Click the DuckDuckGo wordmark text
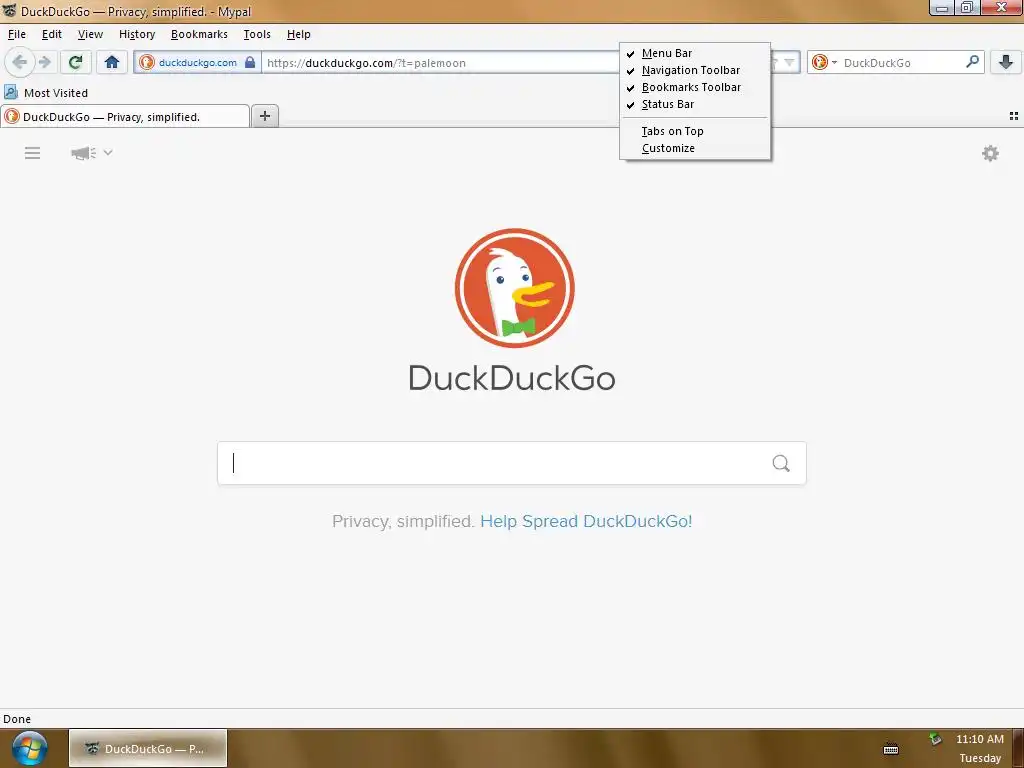The height and width of the screenshot is (768, 1024). coord(512,377)
